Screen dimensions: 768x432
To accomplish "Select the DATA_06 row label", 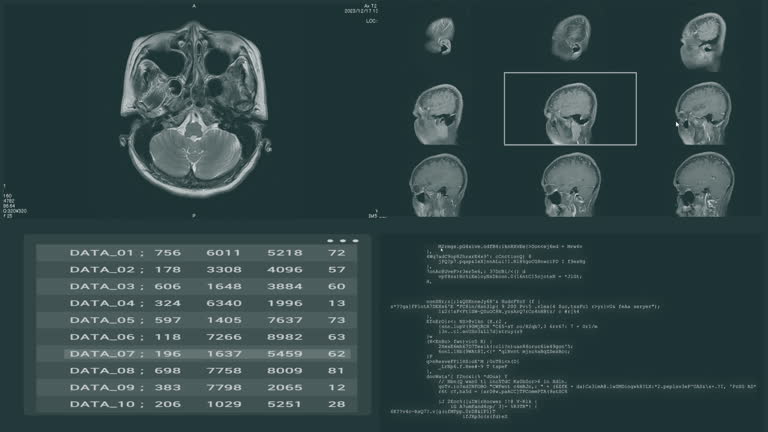I will click(101, 337).
